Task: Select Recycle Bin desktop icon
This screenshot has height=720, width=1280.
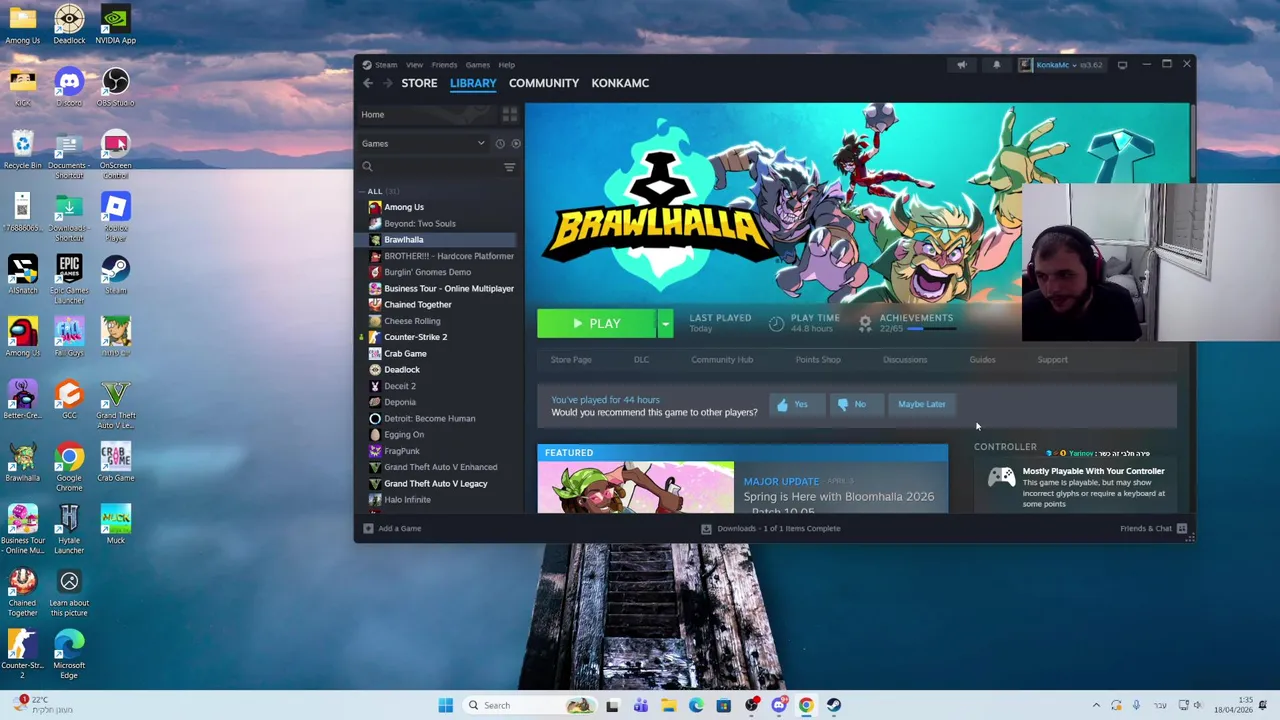Action: pyautogui.click(x=22, y=150)
